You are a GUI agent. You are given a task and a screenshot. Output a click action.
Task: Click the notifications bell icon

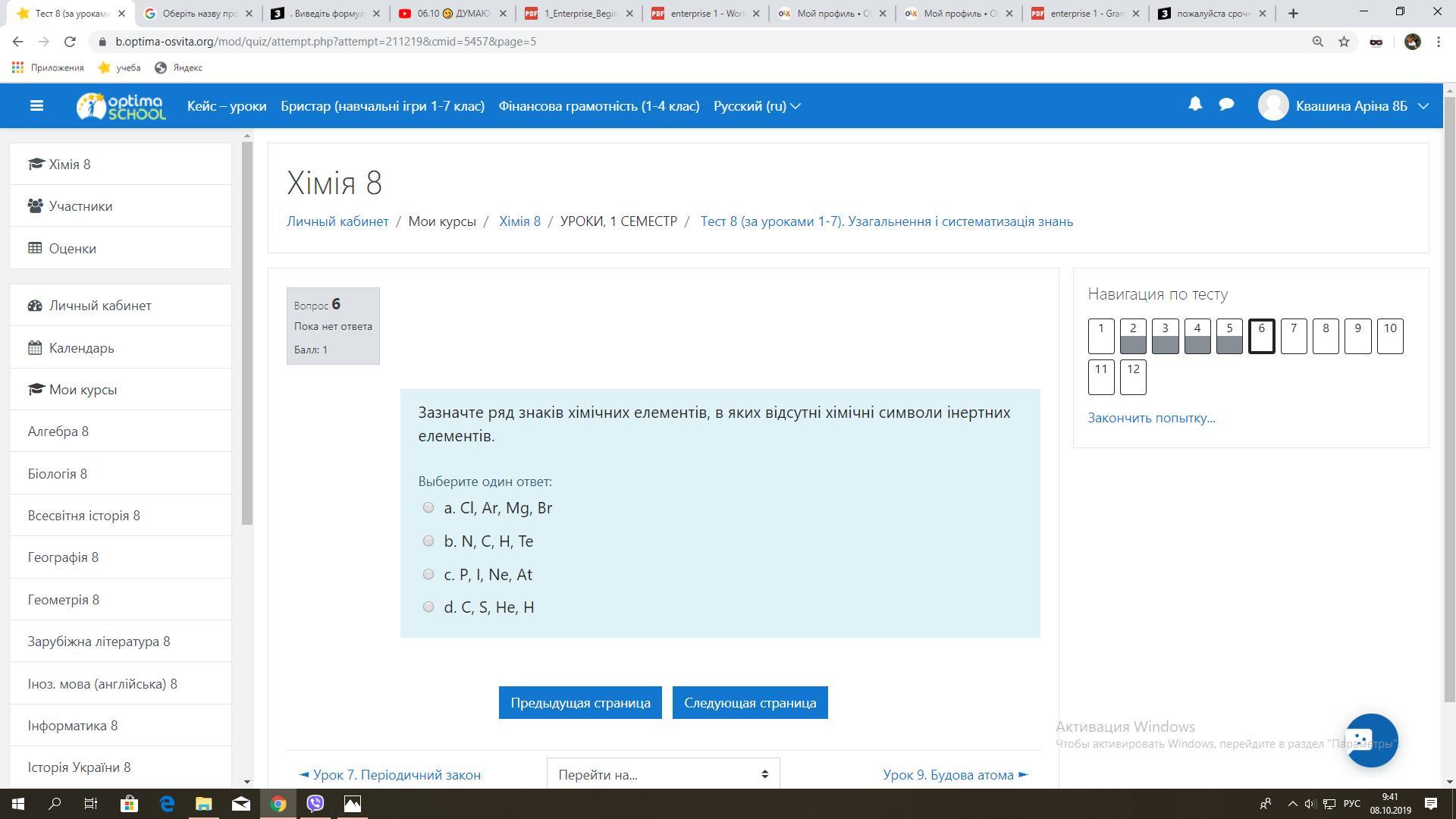click(x=1195, y=105)
